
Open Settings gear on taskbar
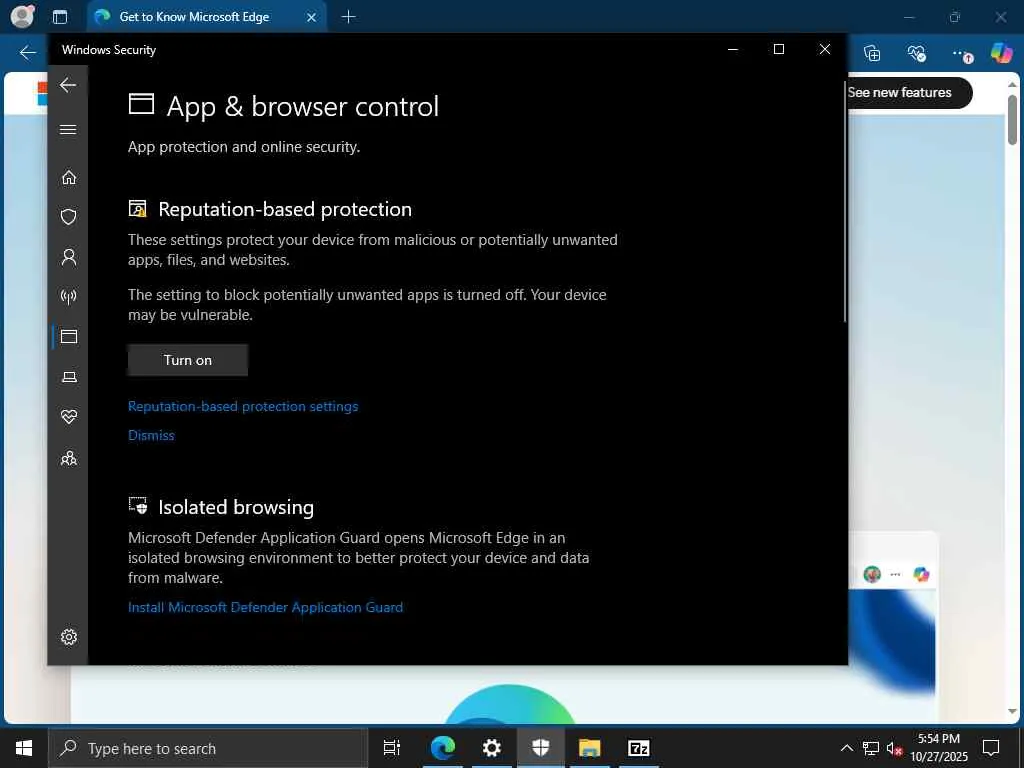[491, 748]
